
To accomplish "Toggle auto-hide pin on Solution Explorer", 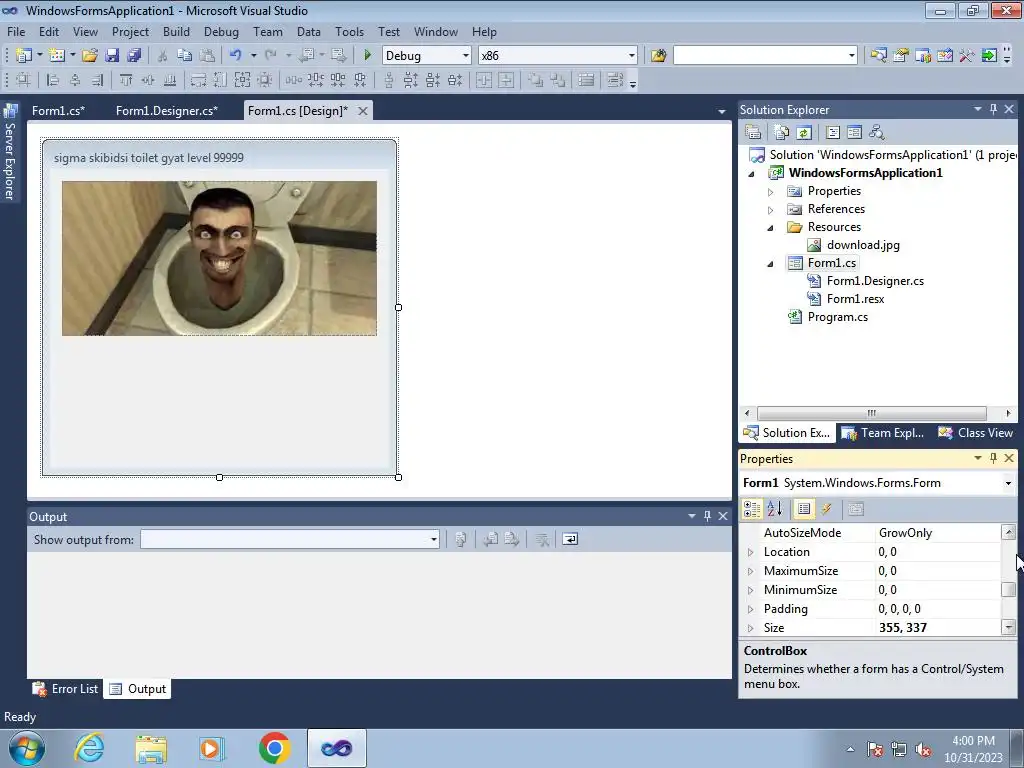I will [x=993, y=110].
